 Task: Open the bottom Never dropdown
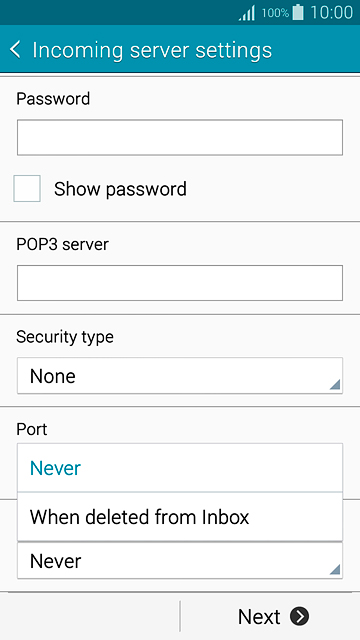point(180,560)
